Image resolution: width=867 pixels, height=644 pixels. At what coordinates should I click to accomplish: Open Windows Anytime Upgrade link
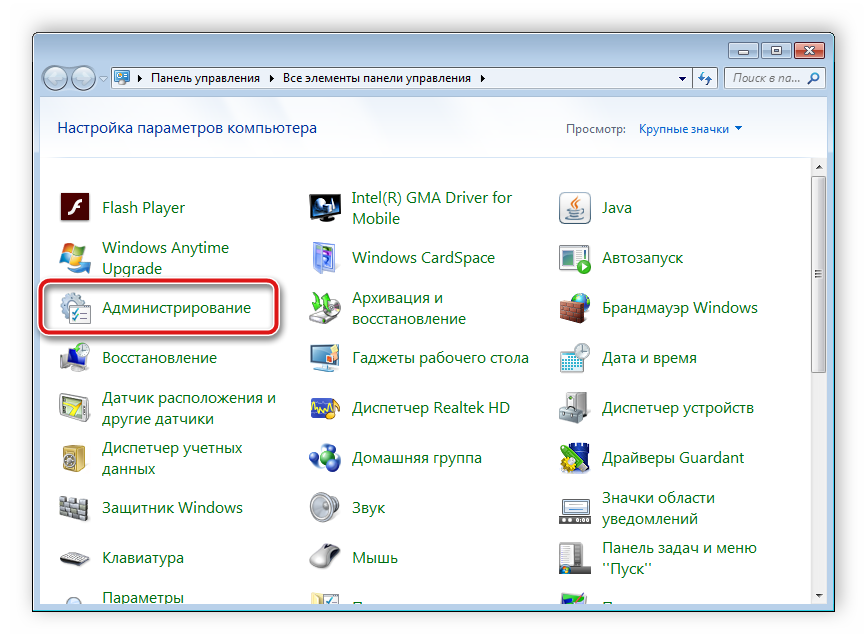coord(165,258)
